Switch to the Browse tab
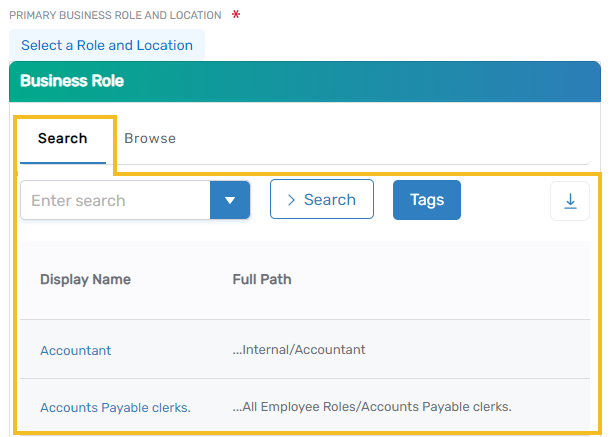610x437 pixels. [150, 139]
